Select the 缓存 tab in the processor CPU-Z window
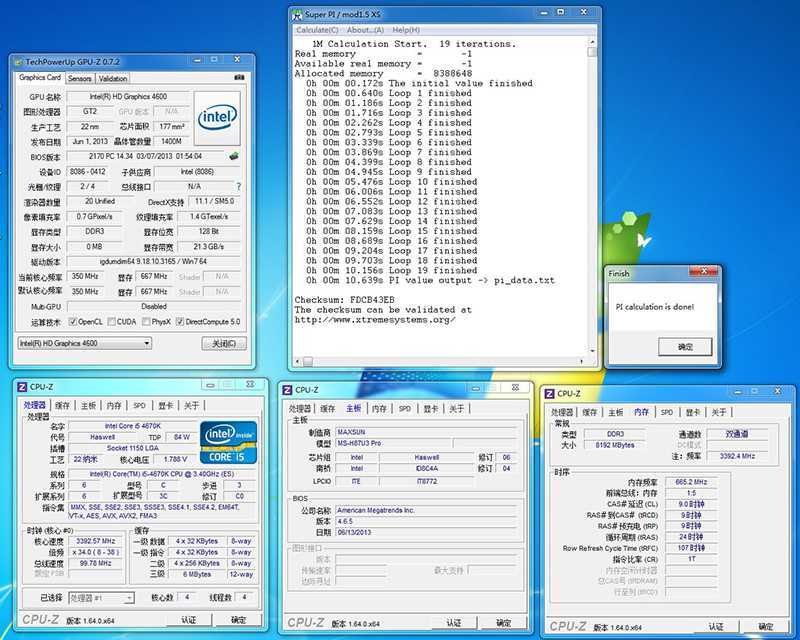800x640 pixels. [x=62, y=406]
